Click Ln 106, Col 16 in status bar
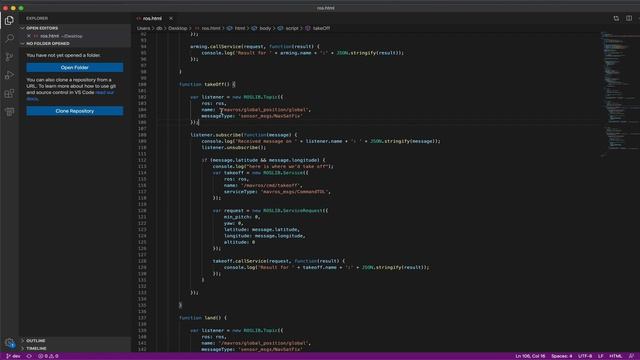The height and width of the screenshot is (360, 640). coord(530,356)
